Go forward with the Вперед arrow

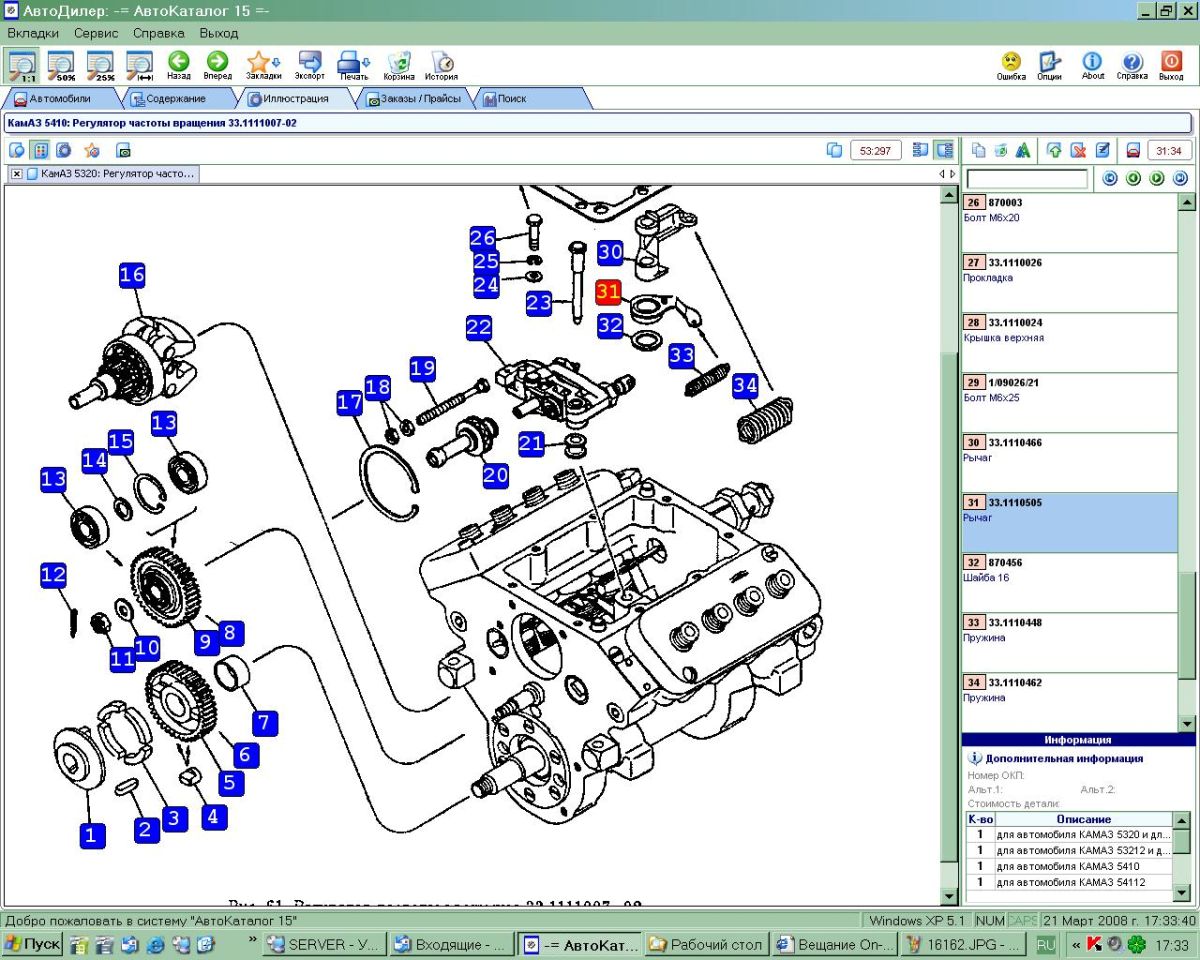[217, 65]
